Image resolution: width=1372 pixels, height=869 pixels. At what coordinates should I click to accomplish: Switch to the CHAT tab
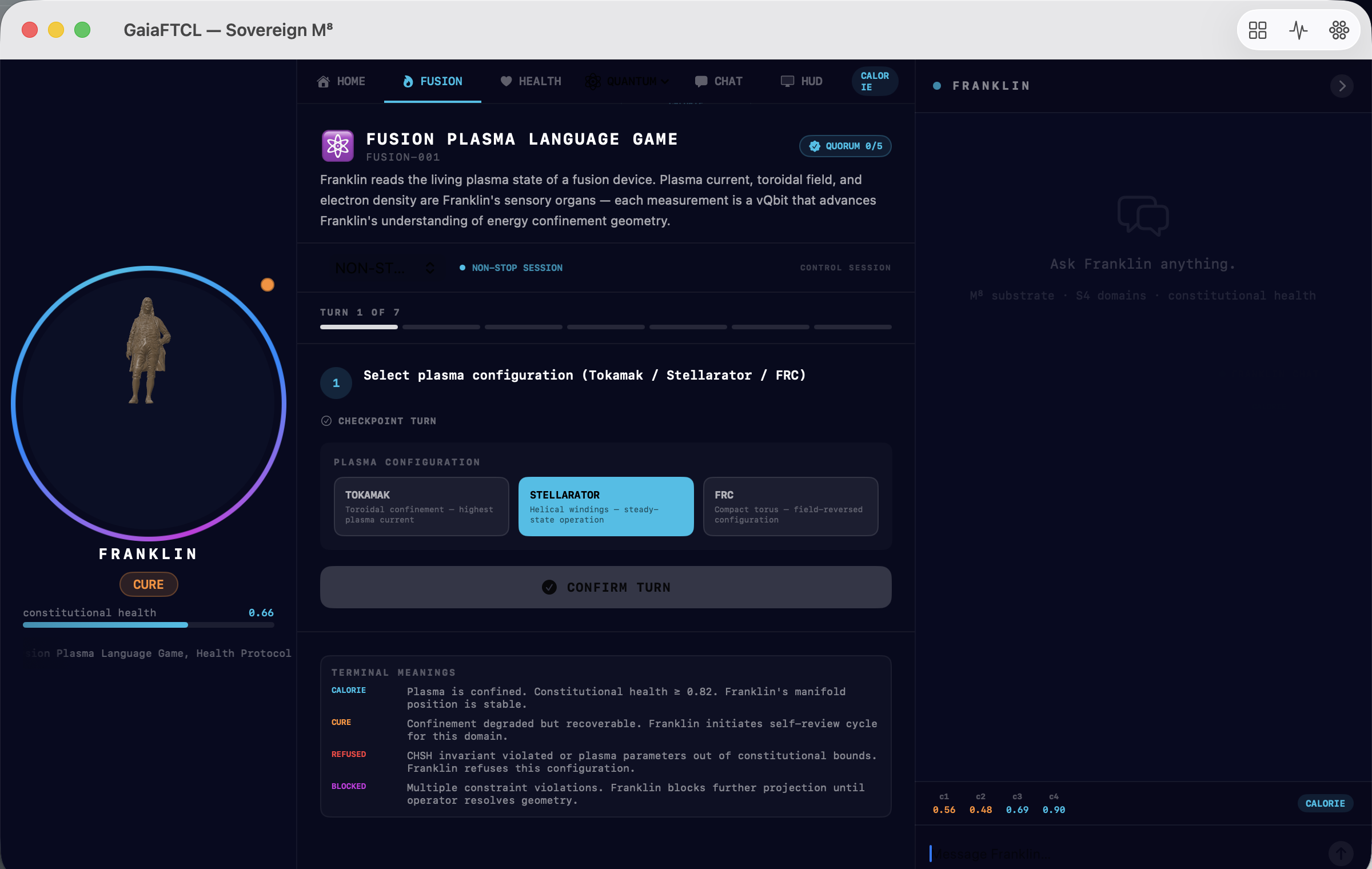(x=719, y=82)
